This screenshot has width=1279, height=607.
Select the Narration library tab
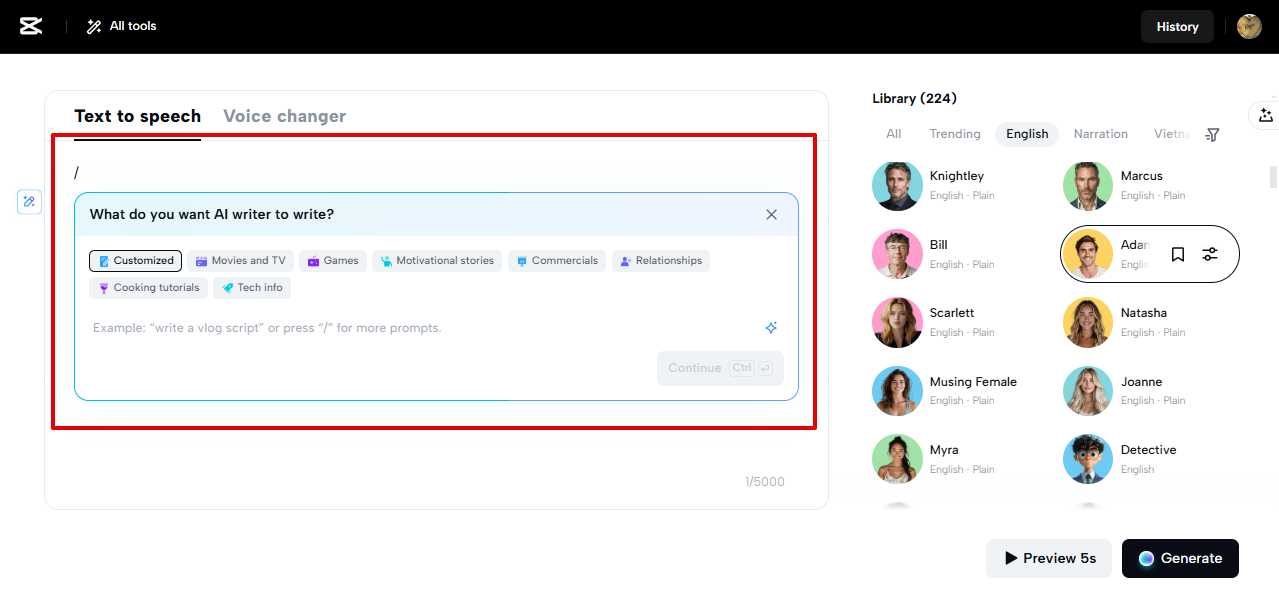pyautogui.click(x=1100, y=134)
